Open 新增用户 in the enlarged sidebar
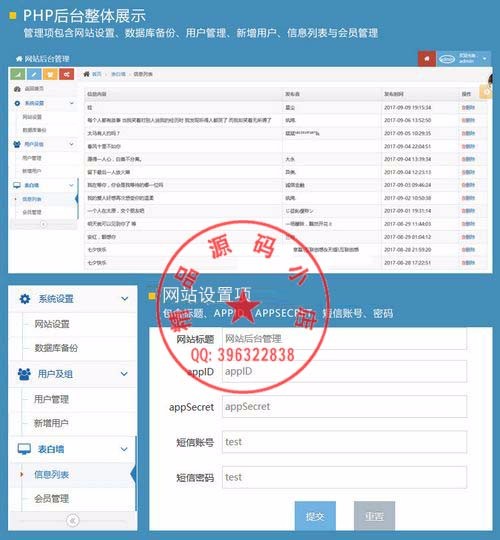Screen dimensions: 500x540 [51, 423]
